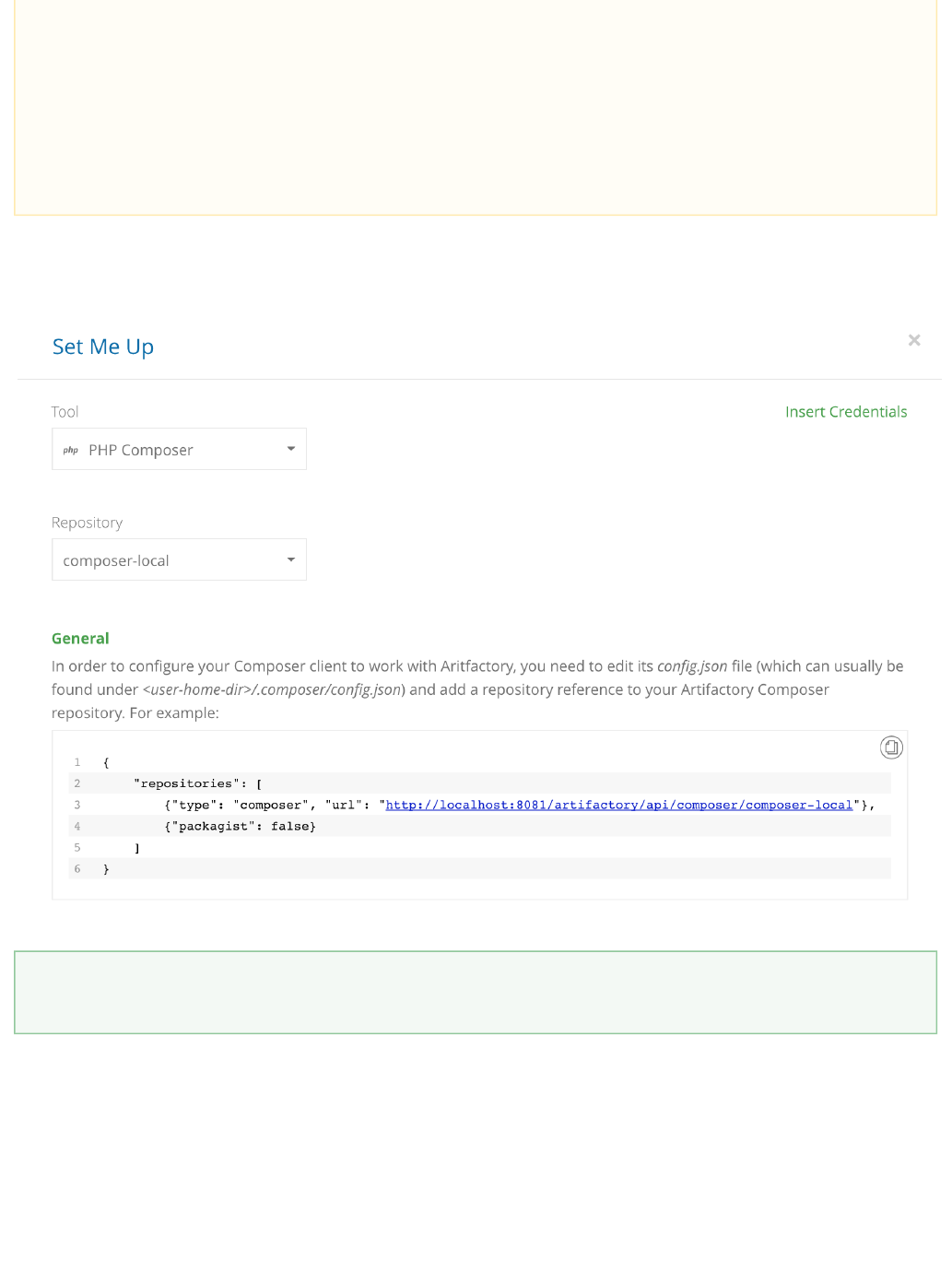This screenshot has width=952, height=1283.
Task: Click the php logo in Tool selector
Action: click(x=71, y=451)
